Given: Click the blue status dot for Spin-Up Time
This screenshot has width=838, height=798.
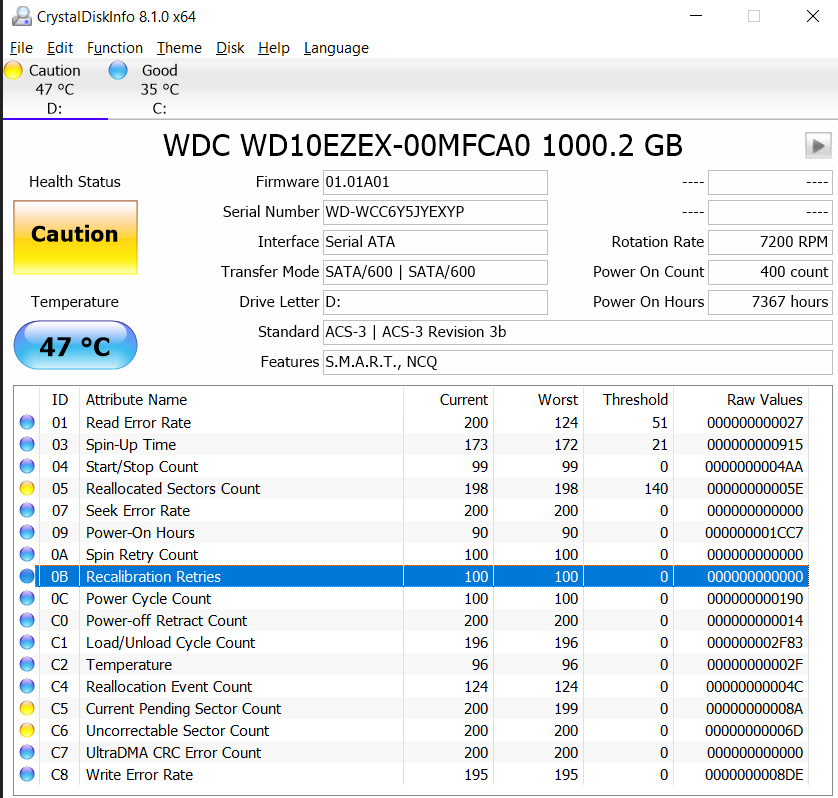Looking at the screenshot, I should click(27, 444).
